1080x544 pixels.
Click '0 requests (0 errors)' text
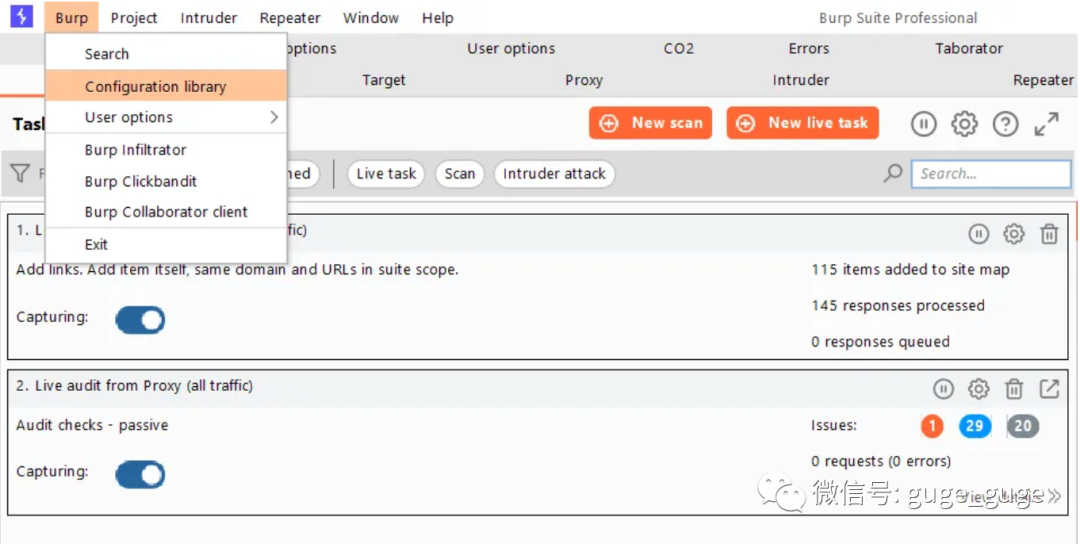coord(881,461)
